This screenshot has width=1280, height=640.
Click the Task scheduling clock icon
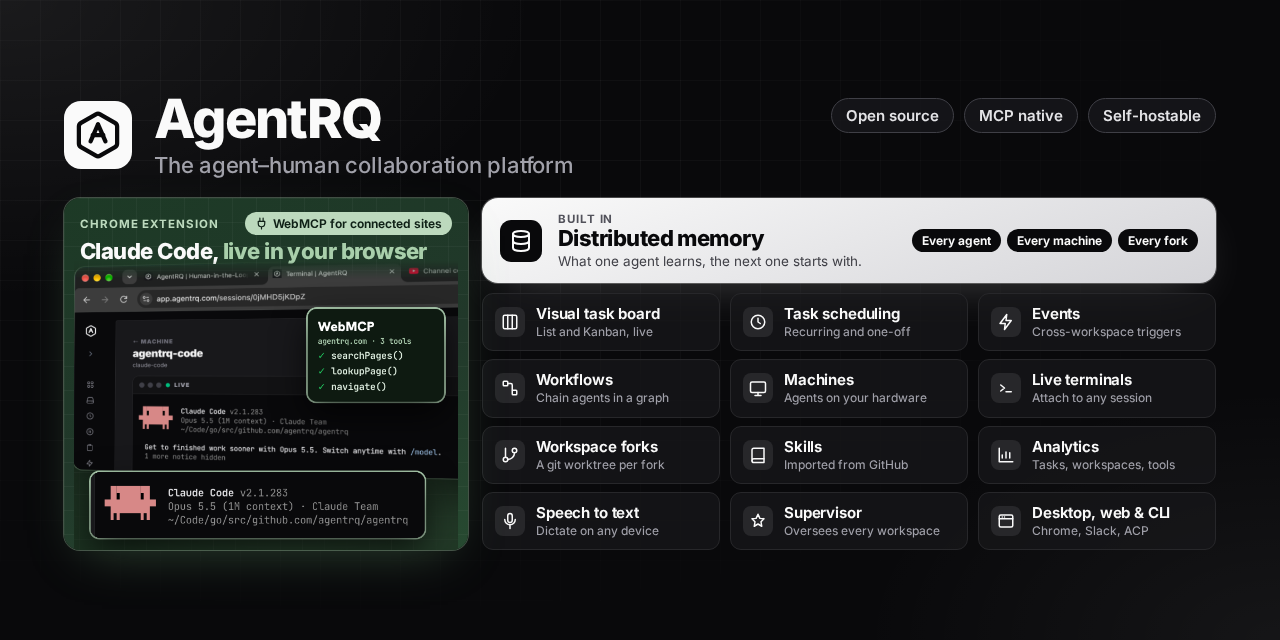[x=758, y=322]
